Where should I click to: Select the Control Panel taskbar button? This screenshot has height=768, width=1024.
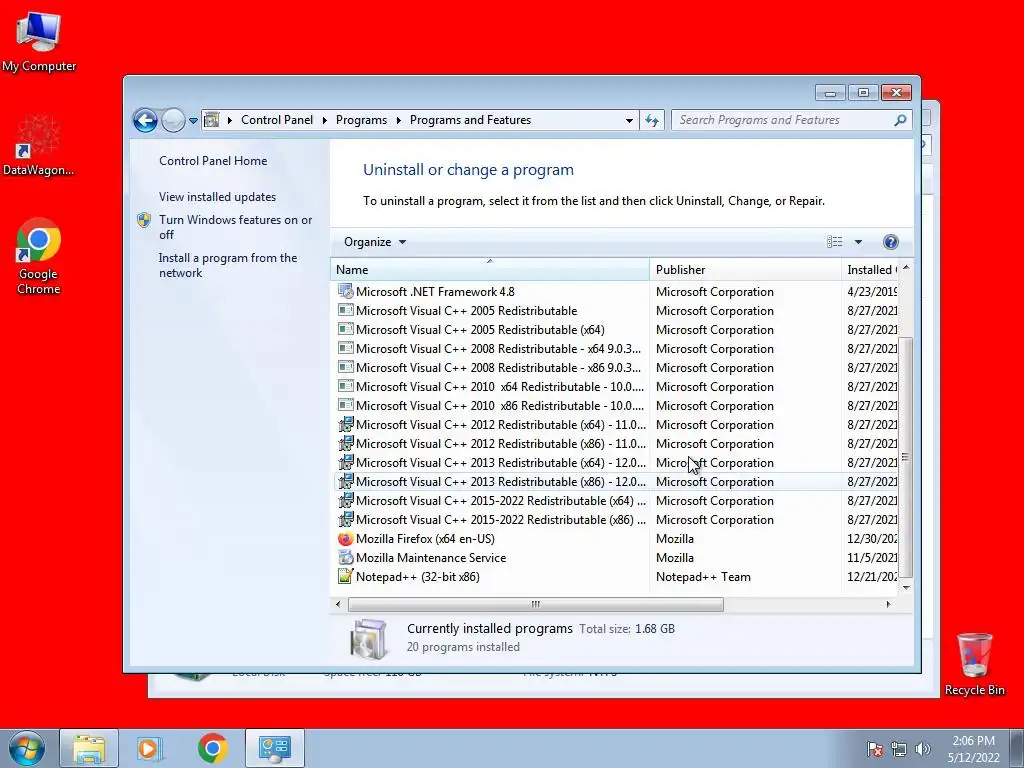274,748
